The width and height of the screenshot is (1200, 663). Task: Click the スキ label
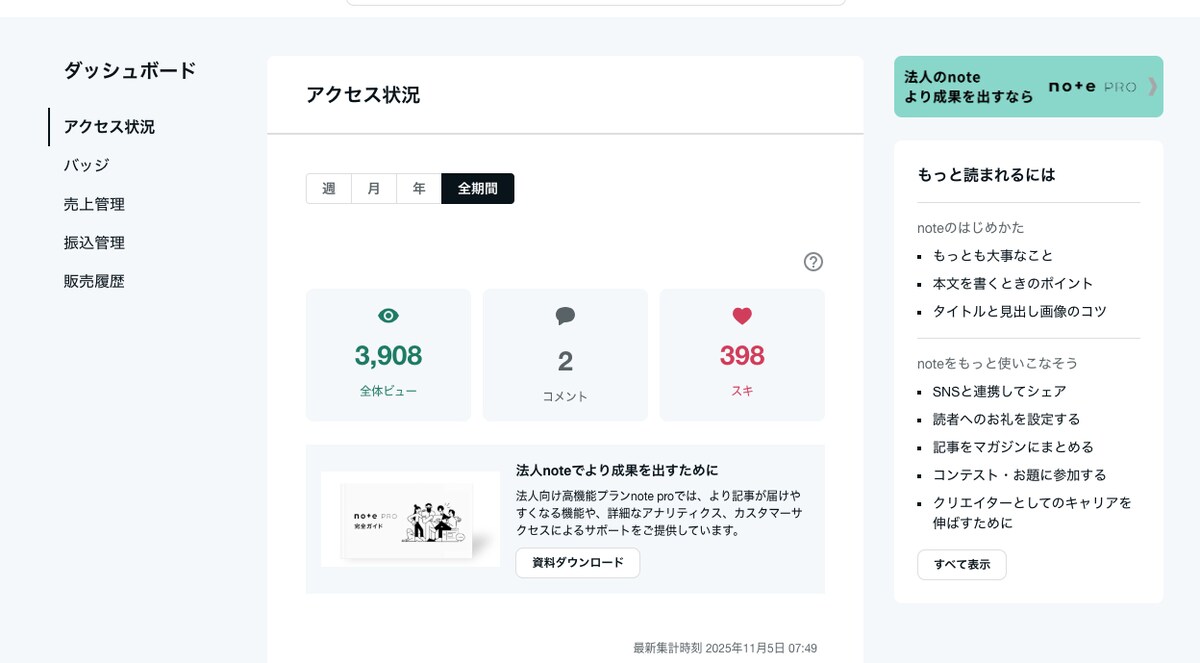point(742,391)
